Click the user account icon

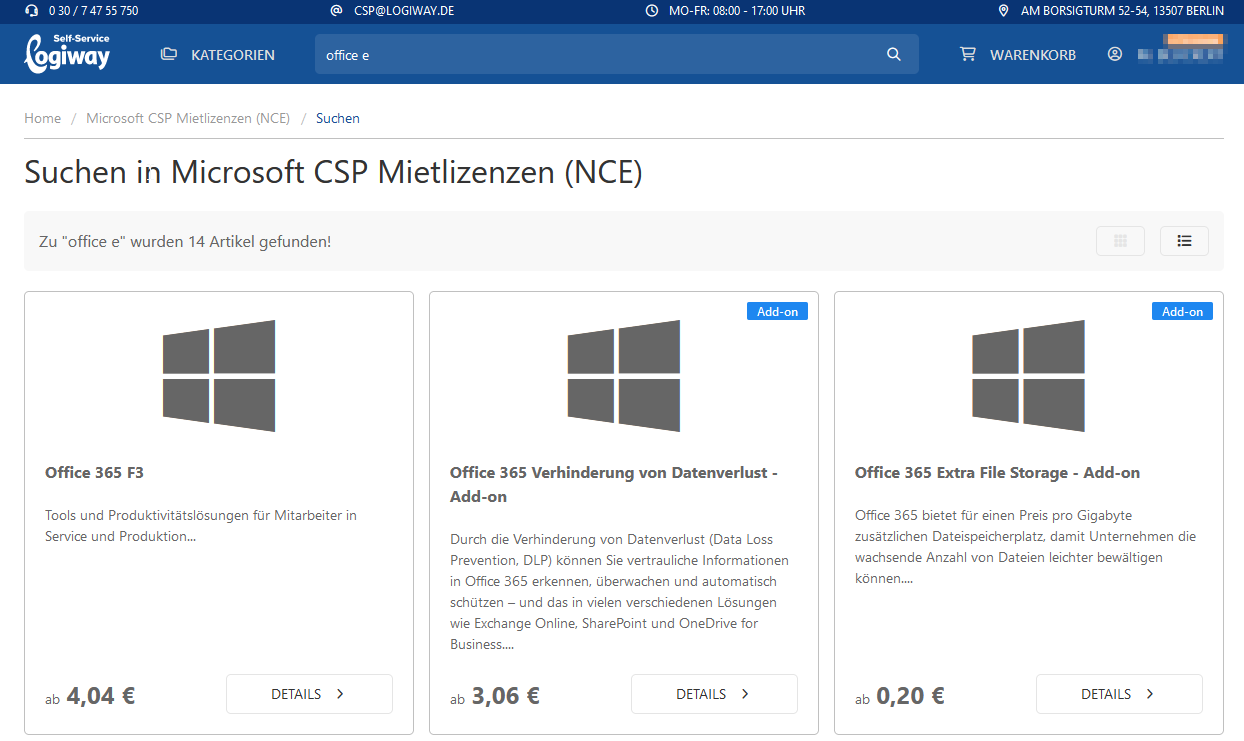[1115, 55]
